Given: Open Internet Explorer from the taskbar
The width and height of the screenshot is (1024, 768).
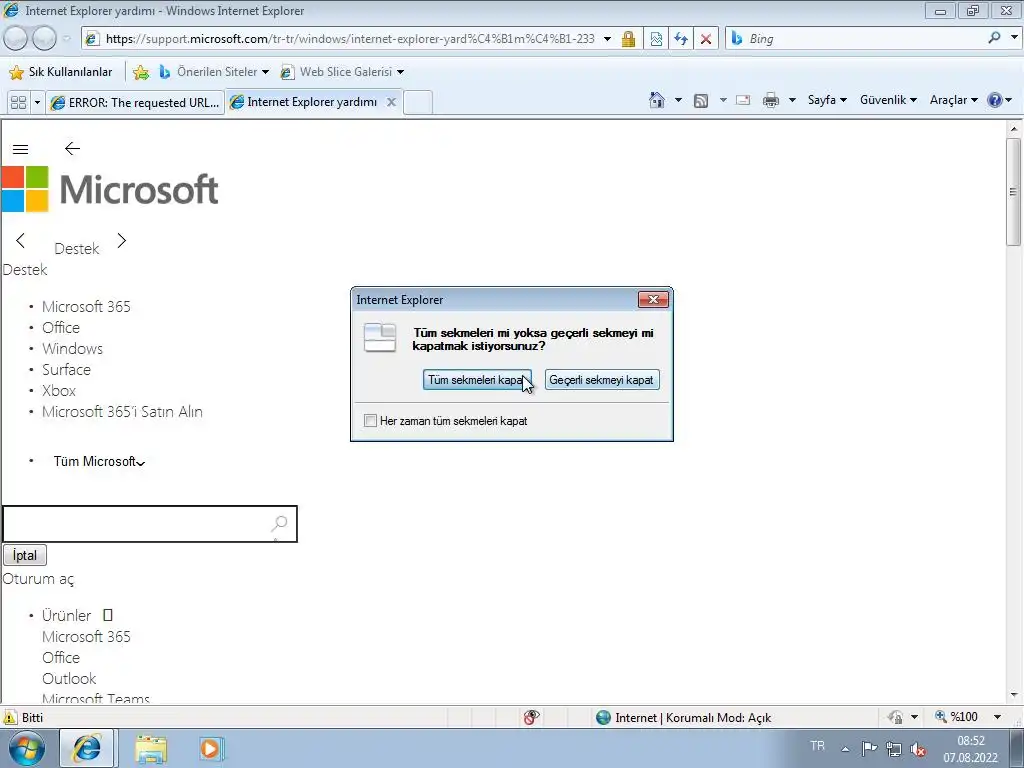Looking at the screenshot, I should pyautogui.click(x=87, y=748).
